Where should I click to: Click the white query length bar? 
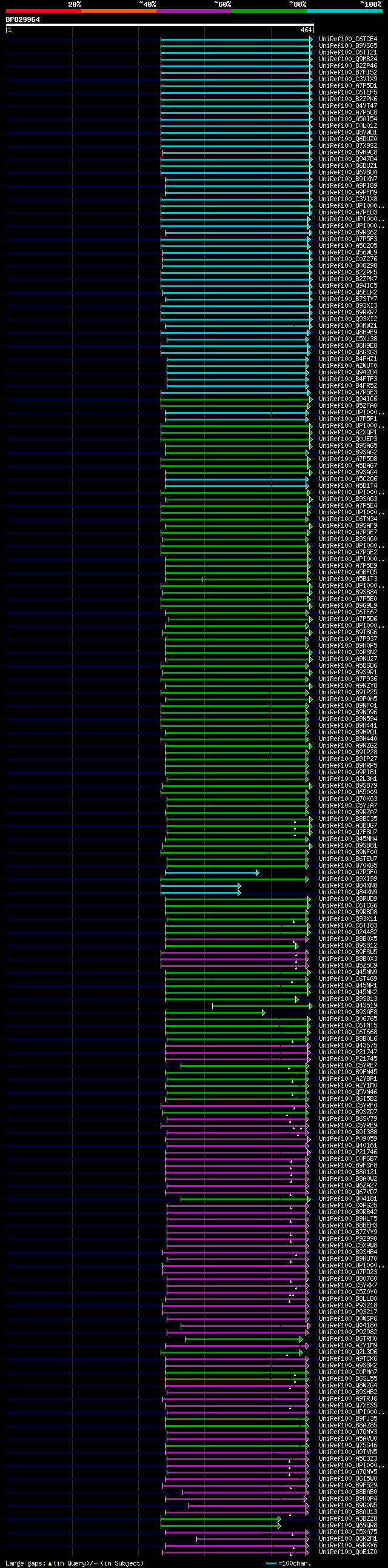point(159,25)
